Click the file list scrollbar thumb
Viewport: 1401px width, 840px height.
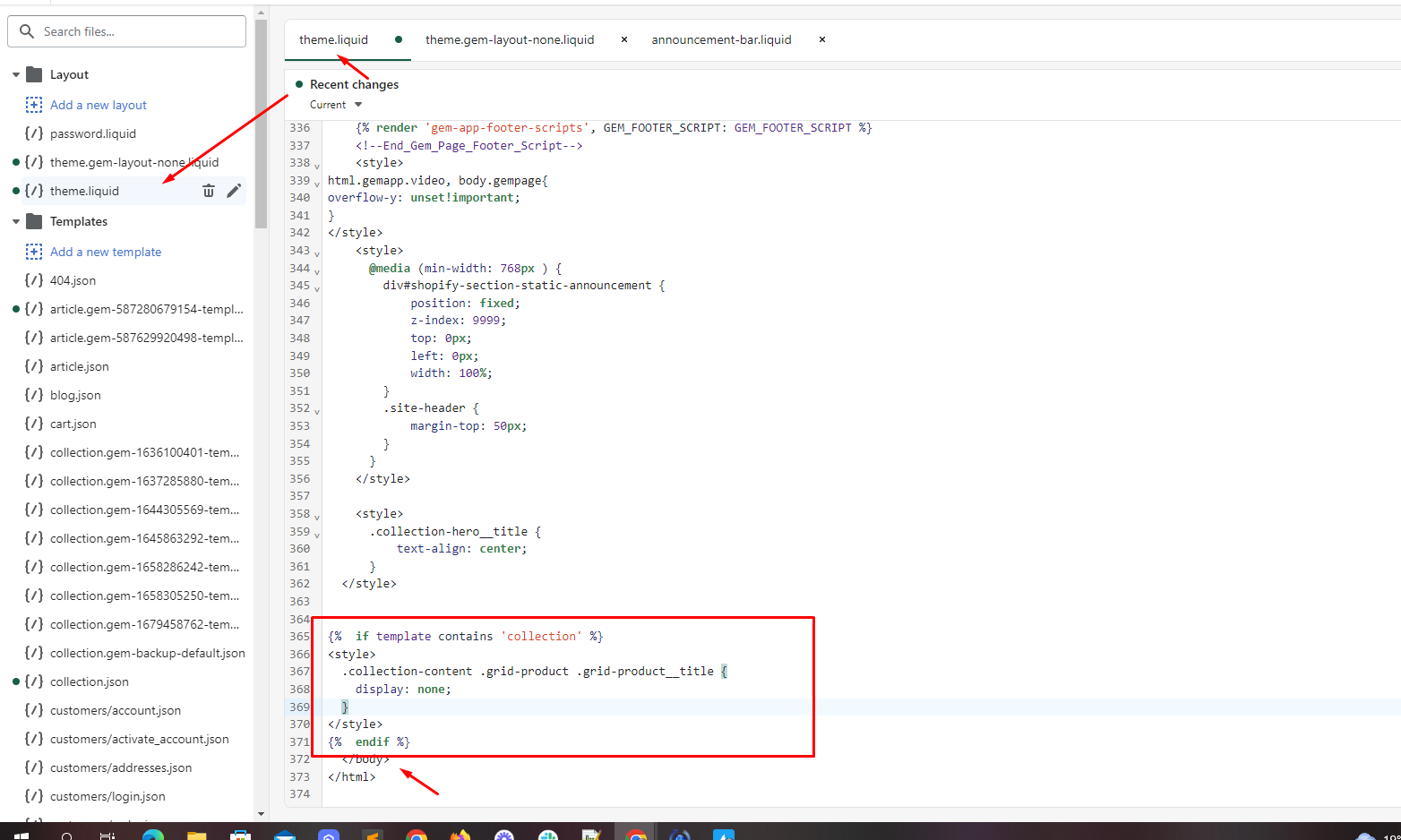pos(261,124)
